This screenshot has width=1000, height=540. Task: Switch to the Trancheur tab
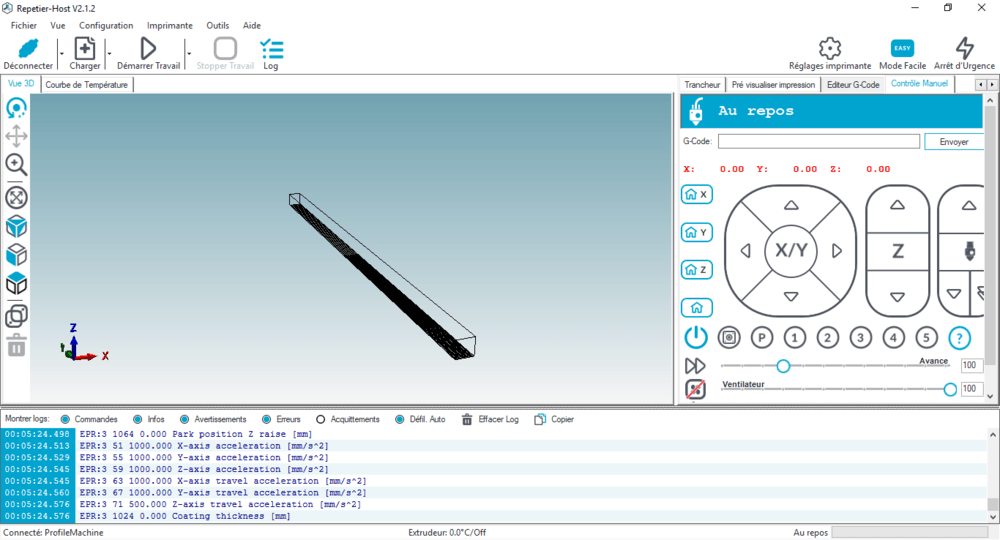tap(702, 85)
